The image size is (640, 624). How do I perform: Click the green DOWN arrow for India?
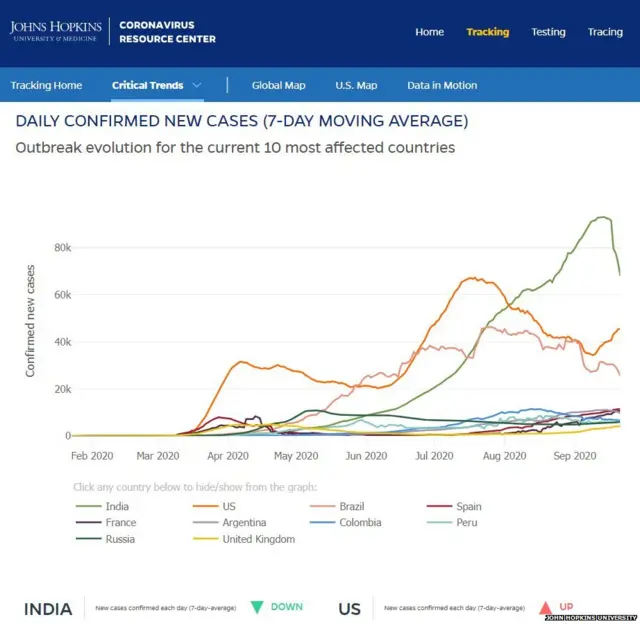click(x=256, y=606)
